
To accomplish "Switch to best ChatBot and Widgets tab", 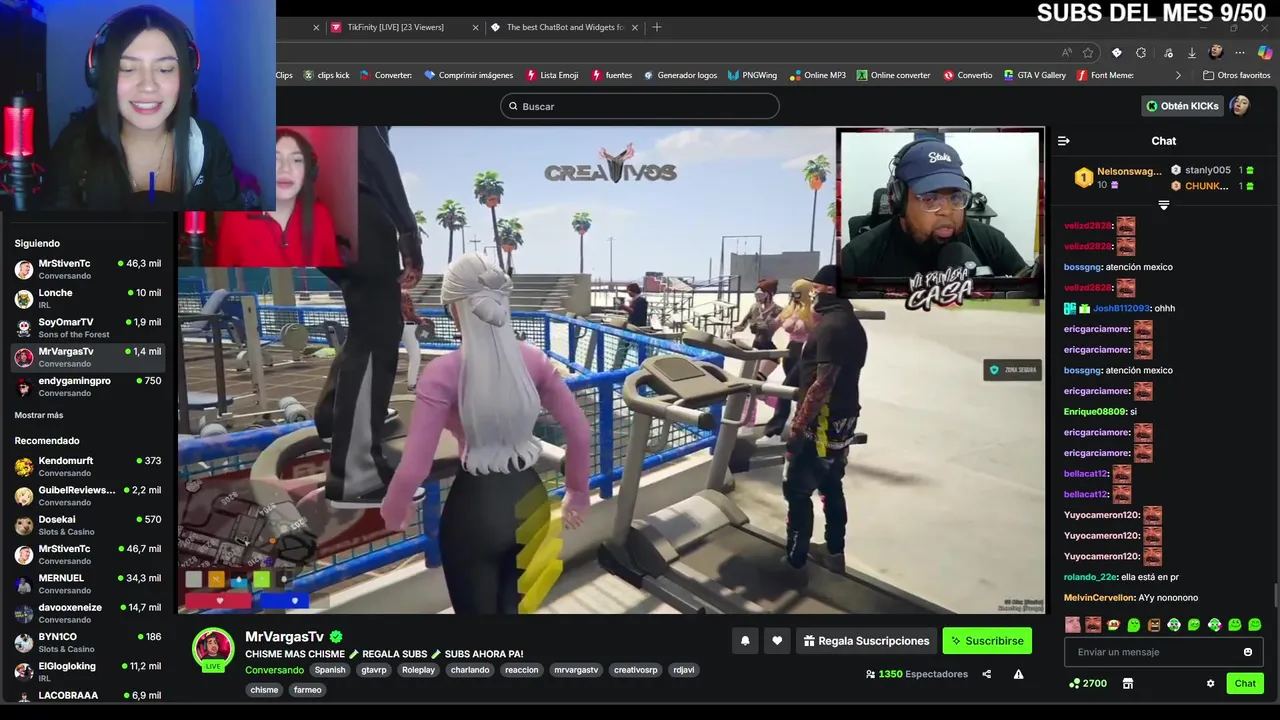I will click(565, 27).
